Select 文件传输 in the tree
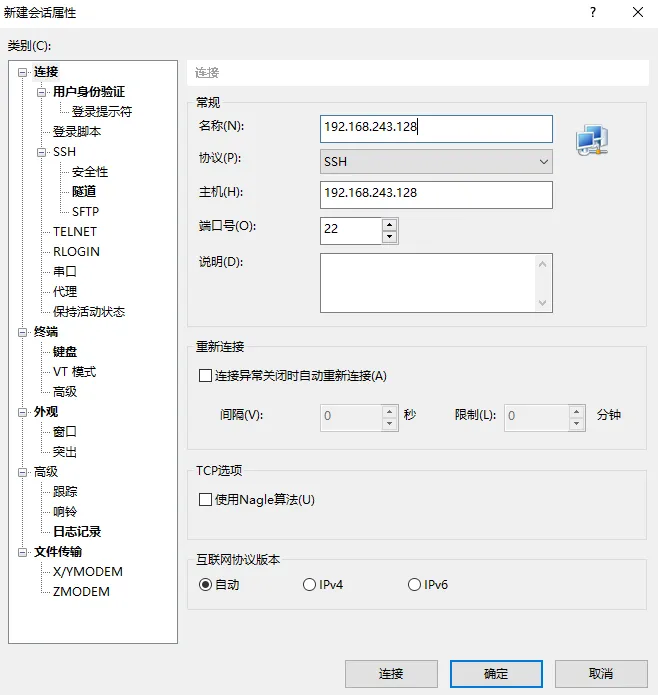 pyautogui.click(x=58, y=552)
